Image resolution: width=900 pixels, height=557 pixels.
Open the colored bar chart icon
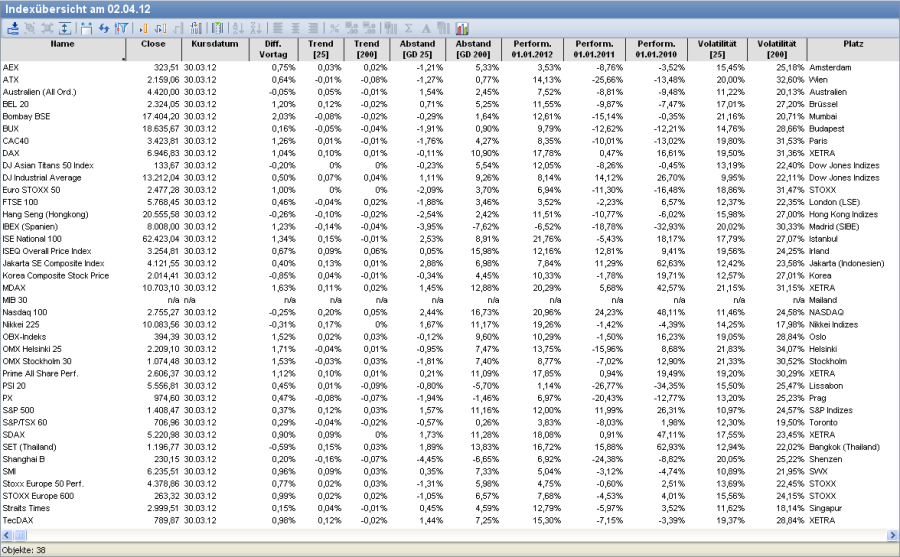pos(462,28)
